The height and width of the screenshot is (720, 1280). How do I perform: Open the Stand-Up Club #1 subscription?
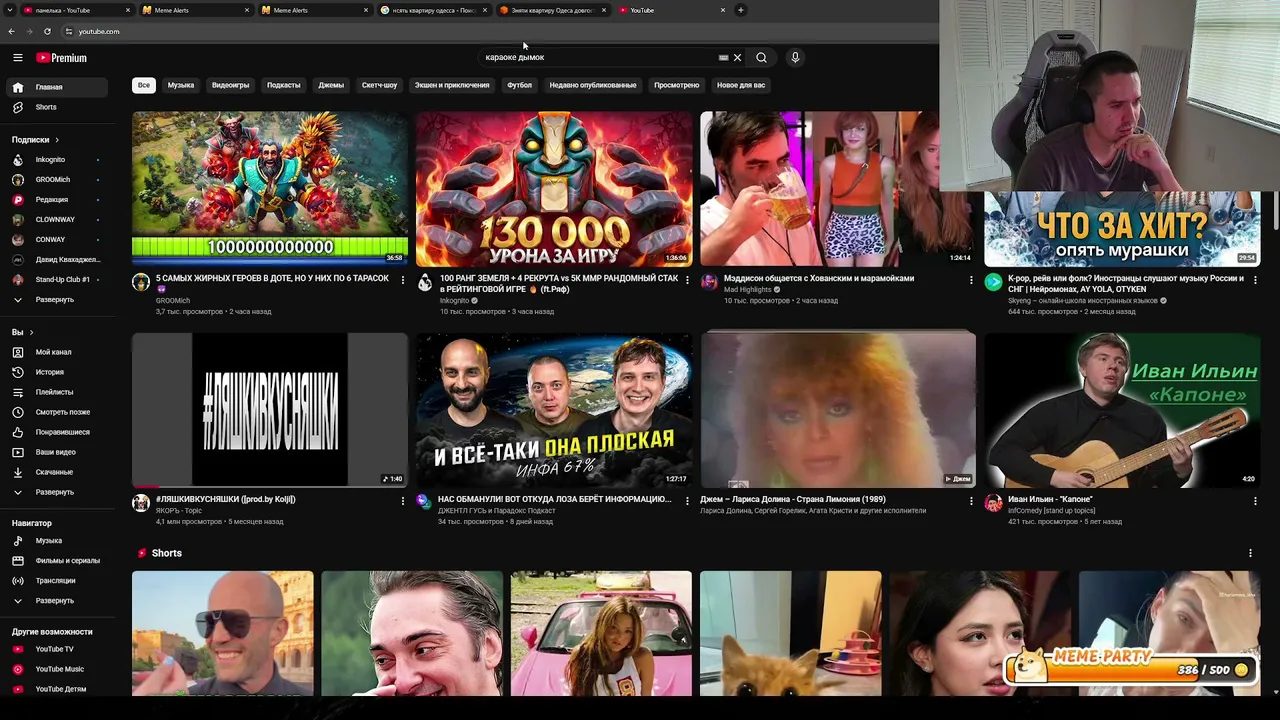pyautogui.click(x=55, y=280)
